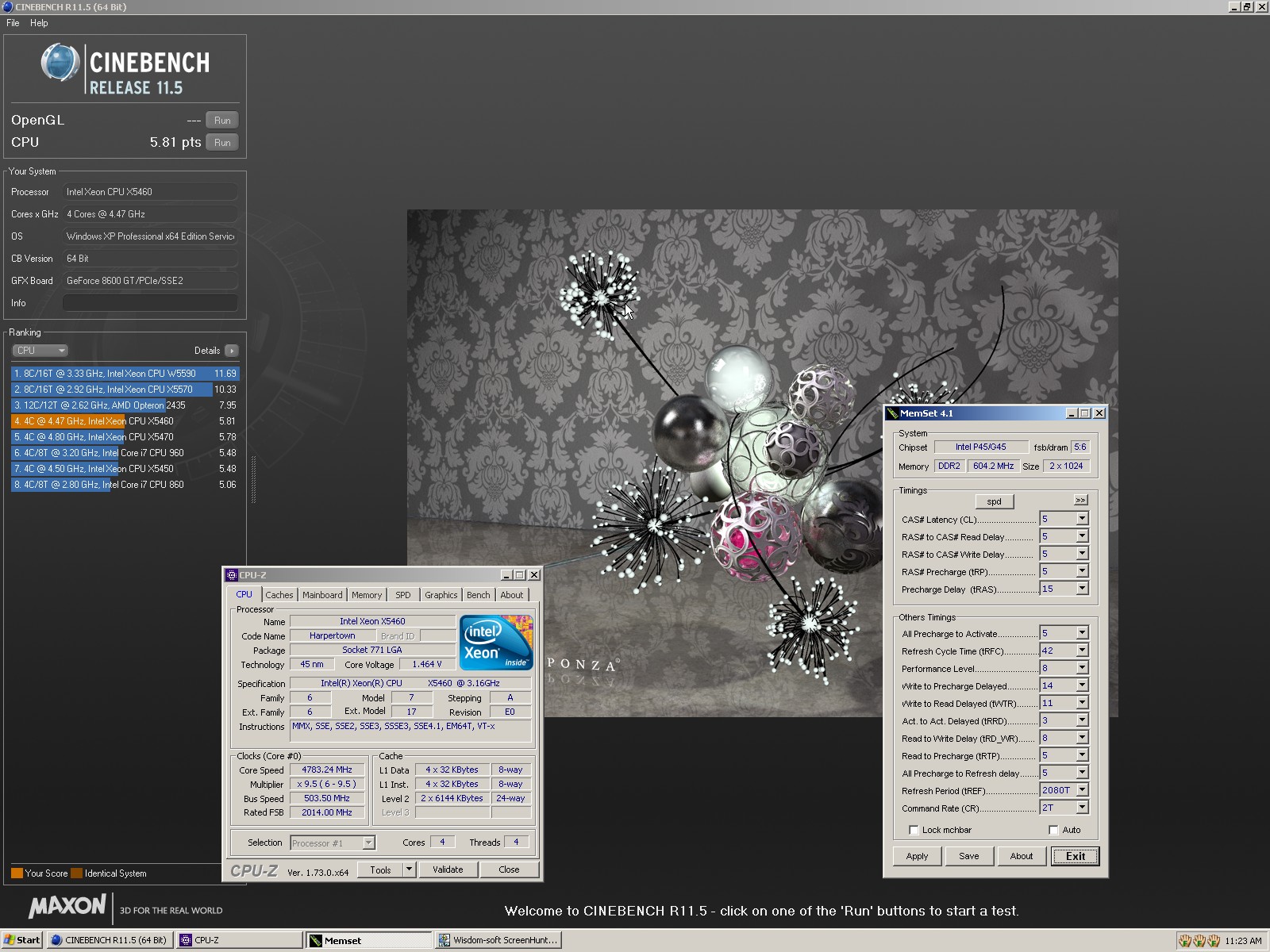Switch to Wisdom-soft ScreenHunter taskbar item
This screenshot has width=1270, height=952.
498,940
